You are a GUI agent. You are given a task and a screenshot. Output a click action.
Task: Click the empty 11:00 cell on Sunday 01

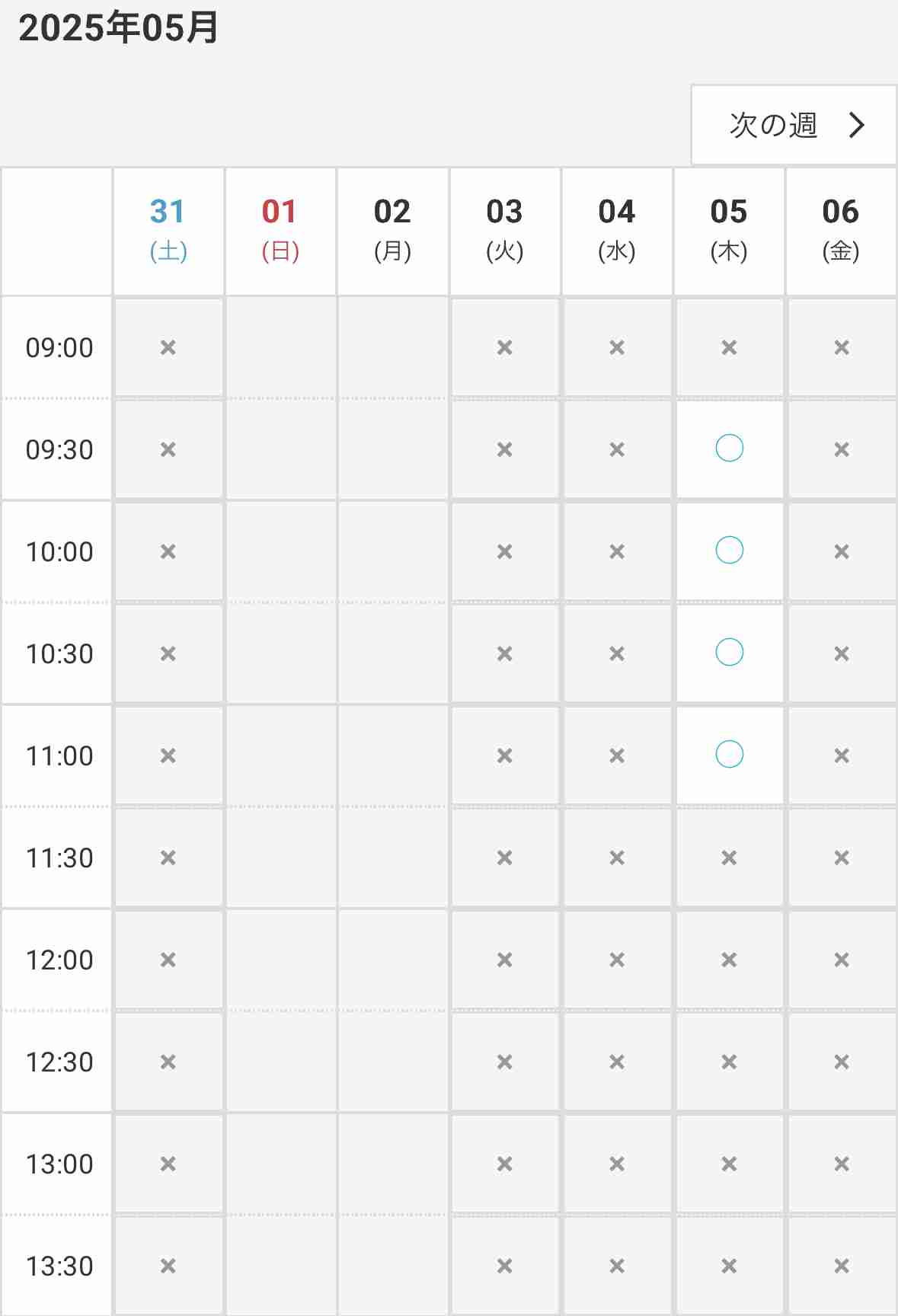click(280, 755)
